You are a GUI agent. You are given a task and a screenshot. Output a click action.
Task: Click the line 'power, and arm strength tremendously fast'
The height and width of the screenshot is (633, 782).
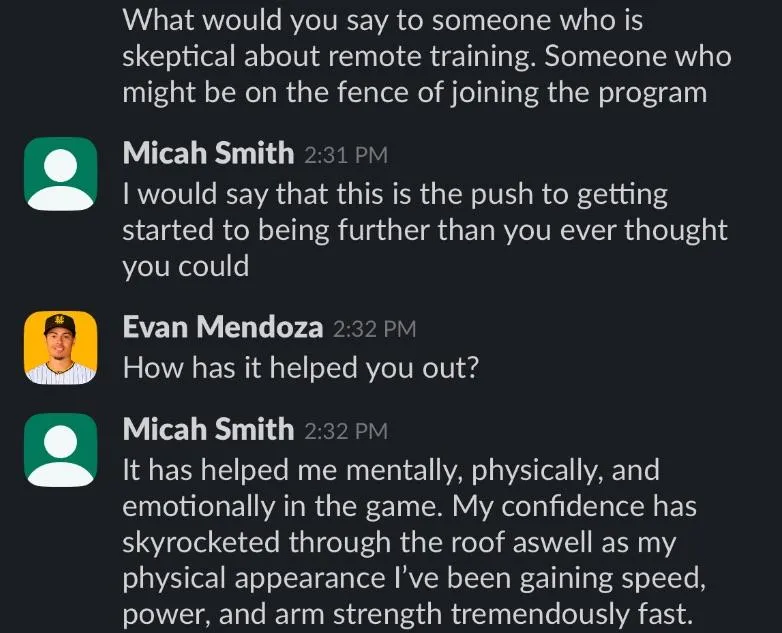408,615
